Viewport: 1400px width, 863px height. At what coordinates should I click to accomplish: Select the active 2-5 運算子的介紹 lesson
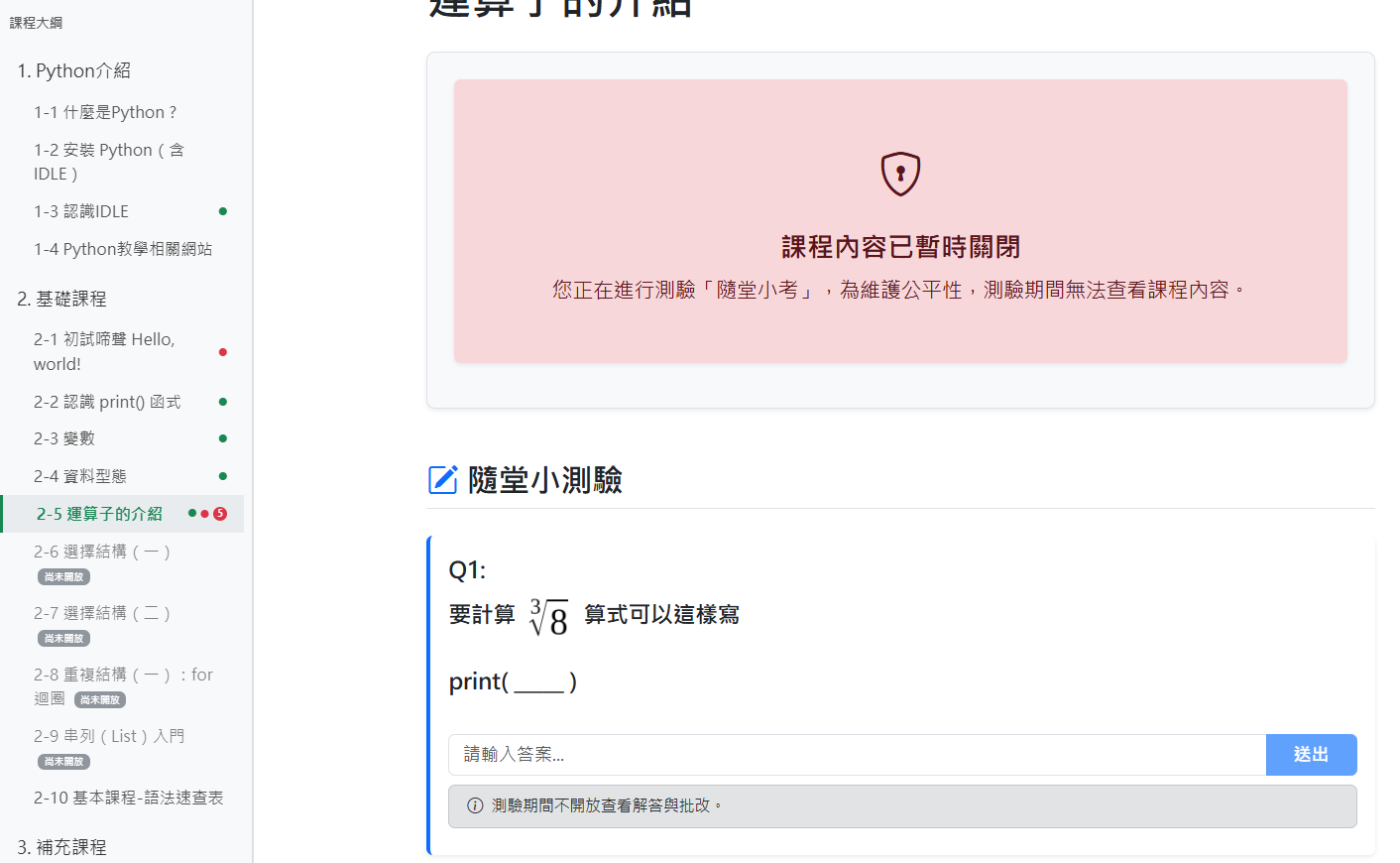[99, 514]
